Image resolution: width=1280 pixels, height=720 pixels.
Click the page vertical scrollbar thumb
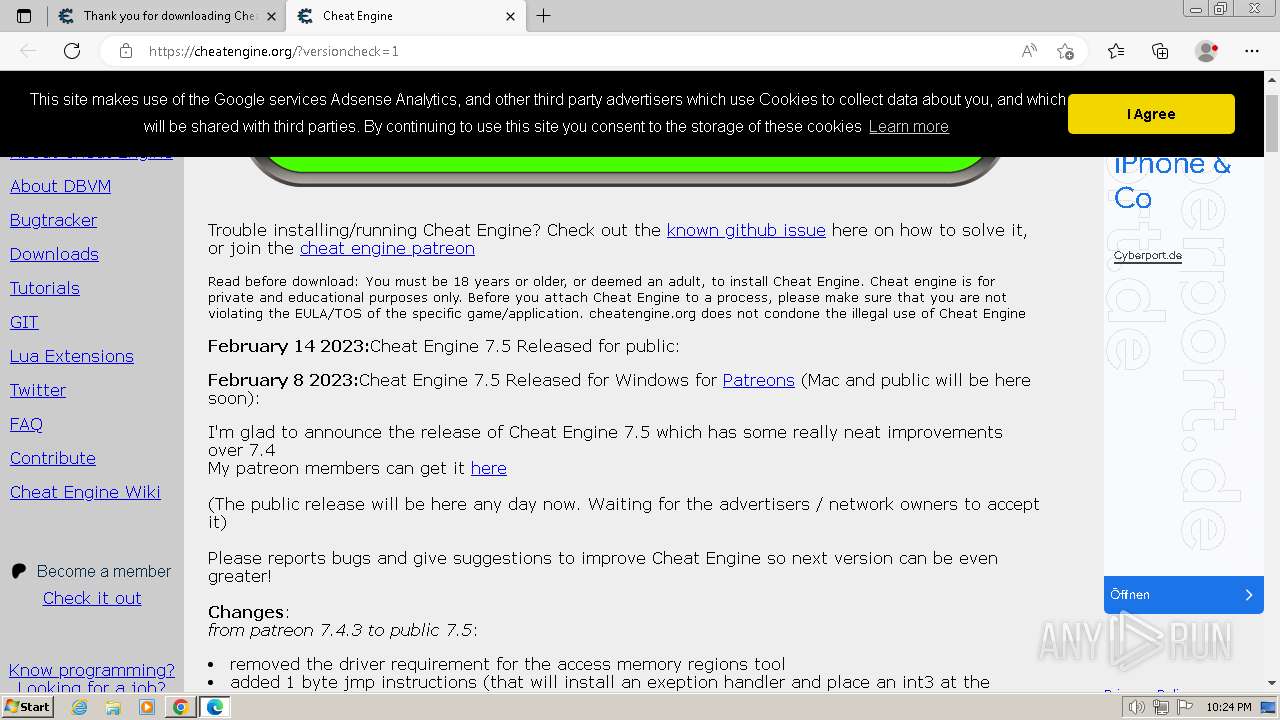1272,123
